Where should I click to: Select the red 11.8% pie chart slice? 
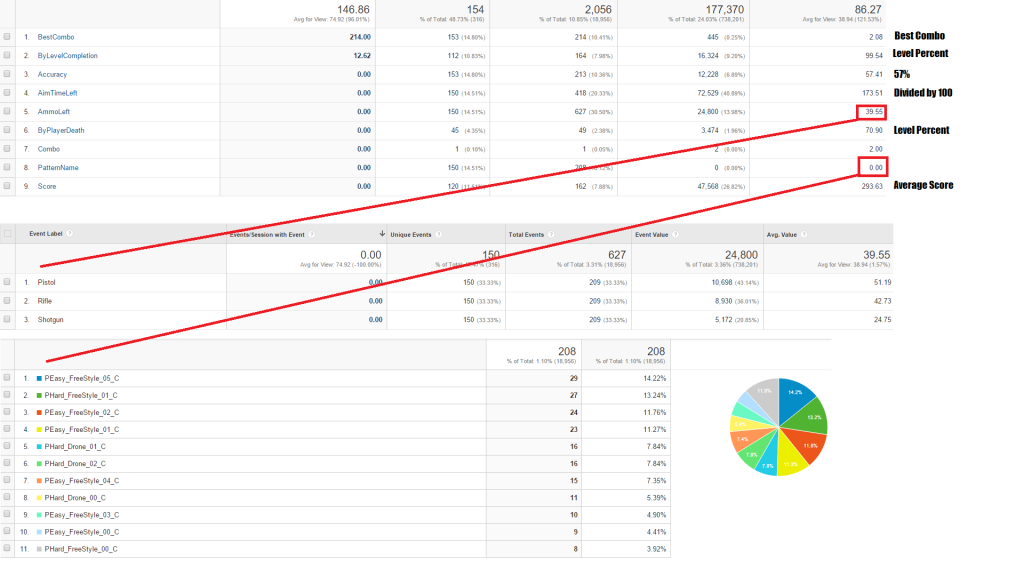(x=806, y=443)
